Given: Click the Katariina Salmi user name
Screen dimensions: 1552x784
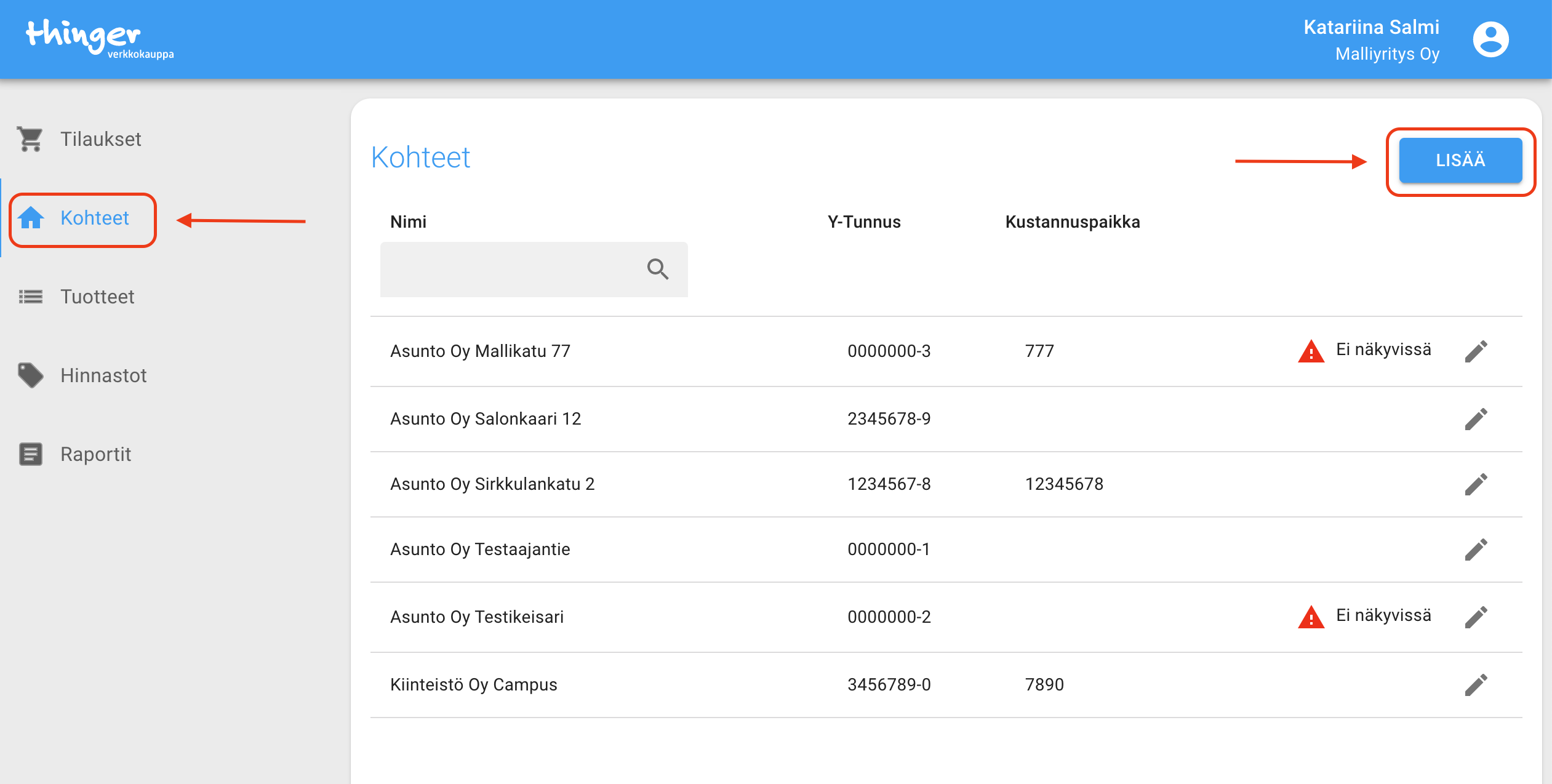Looking at the screenshot, I should [x=1371, y=27].
